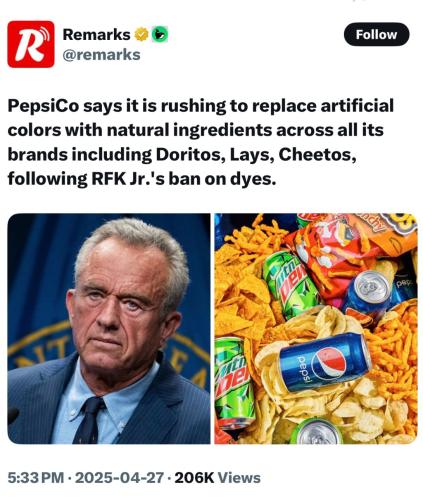Image resolution: width=423 pixels, height=500 pixels.
Task: Click the microphone at photo edge
Action: pos(13,416)
